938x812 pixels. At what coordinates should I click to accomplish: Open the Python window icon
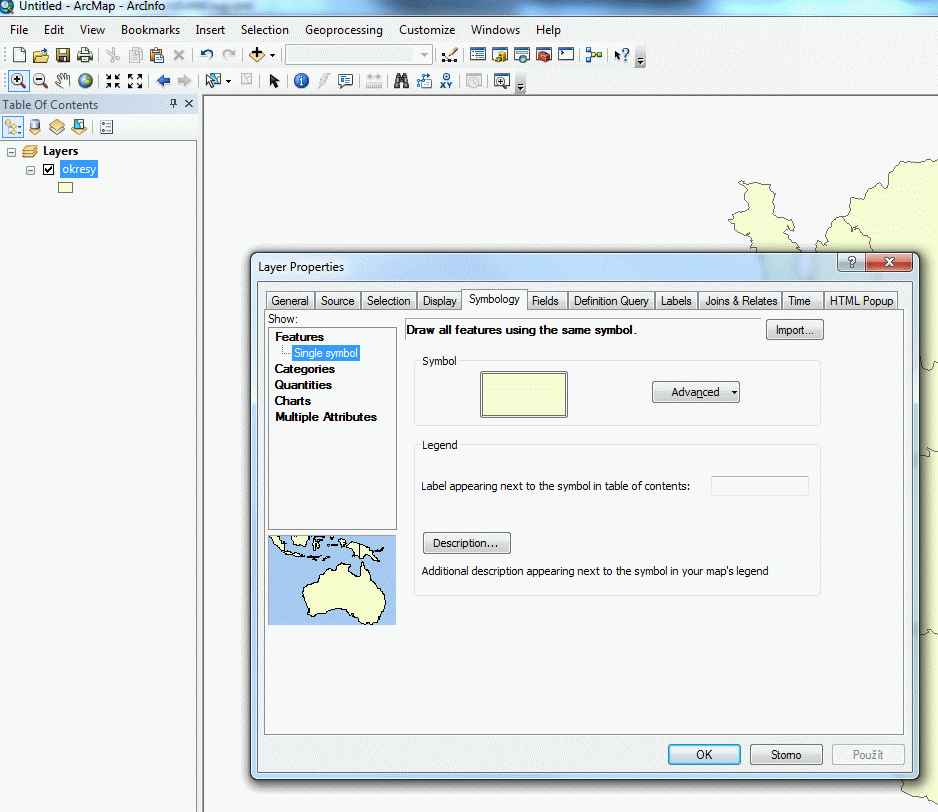click(x=565, y=55)
